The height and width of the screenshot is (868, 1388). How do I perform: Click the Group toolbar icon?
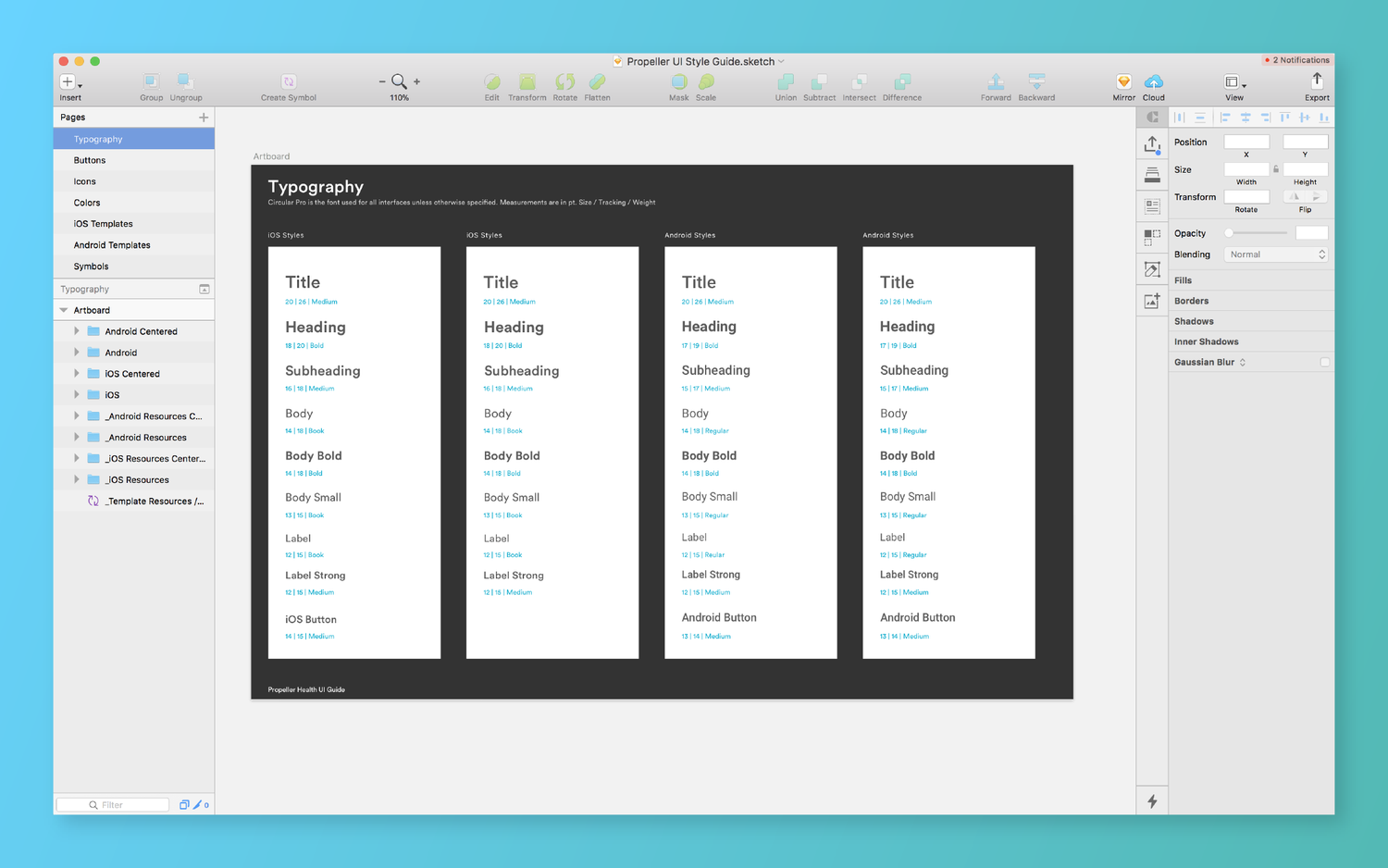[151, 81]
